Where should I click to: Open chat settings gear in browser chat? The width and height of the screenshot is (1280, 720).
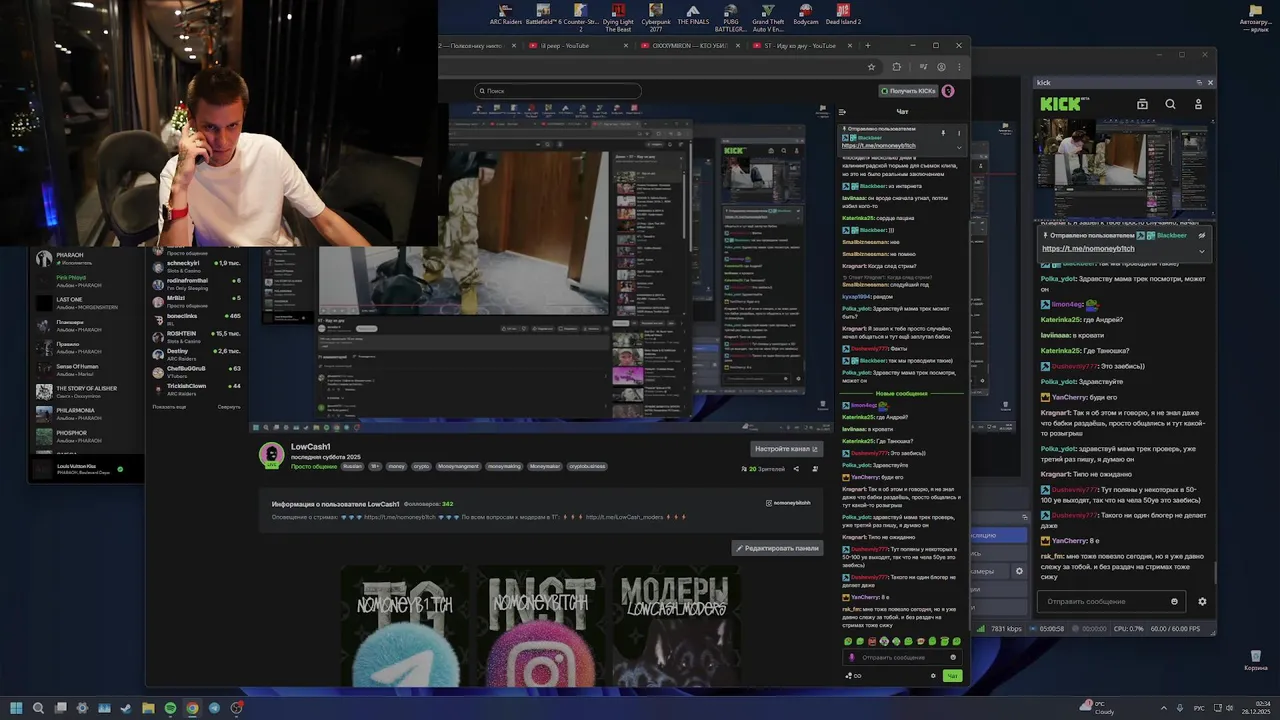[x=933, y=676]
